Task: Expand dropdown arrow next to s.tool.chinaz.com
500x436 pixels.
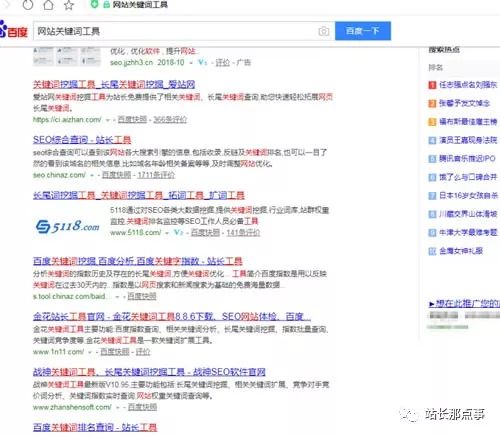Action: pos(117,296)
